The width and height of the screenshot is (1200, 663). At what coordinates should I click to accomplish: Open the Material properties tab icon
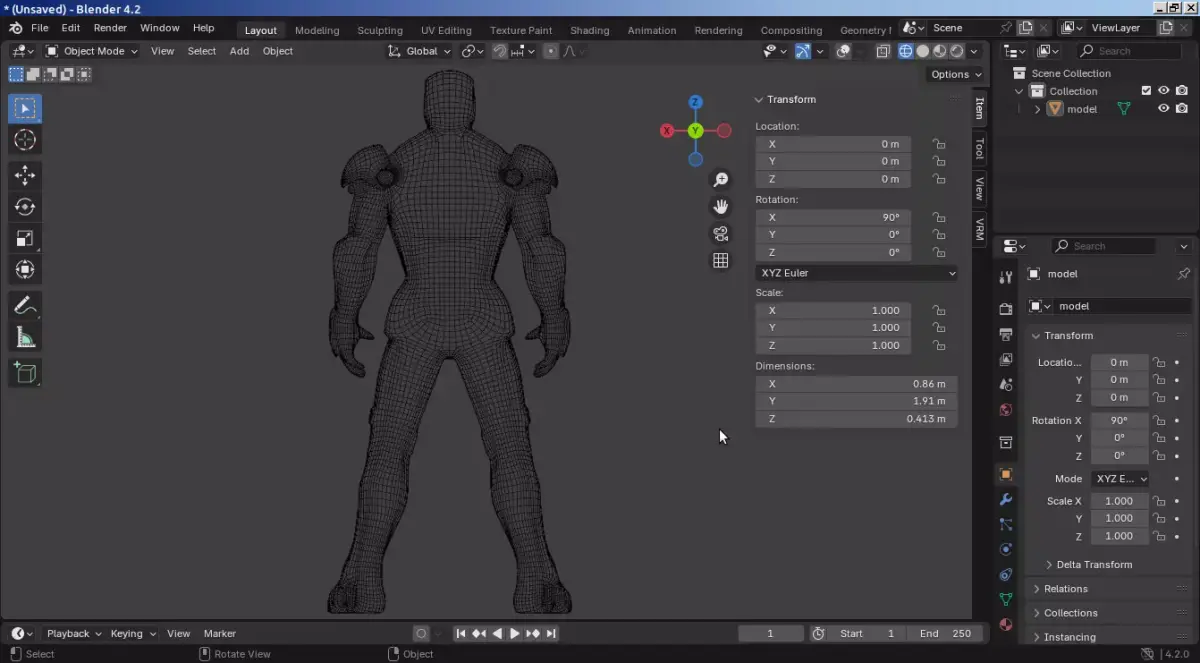tap(1006, 625)
